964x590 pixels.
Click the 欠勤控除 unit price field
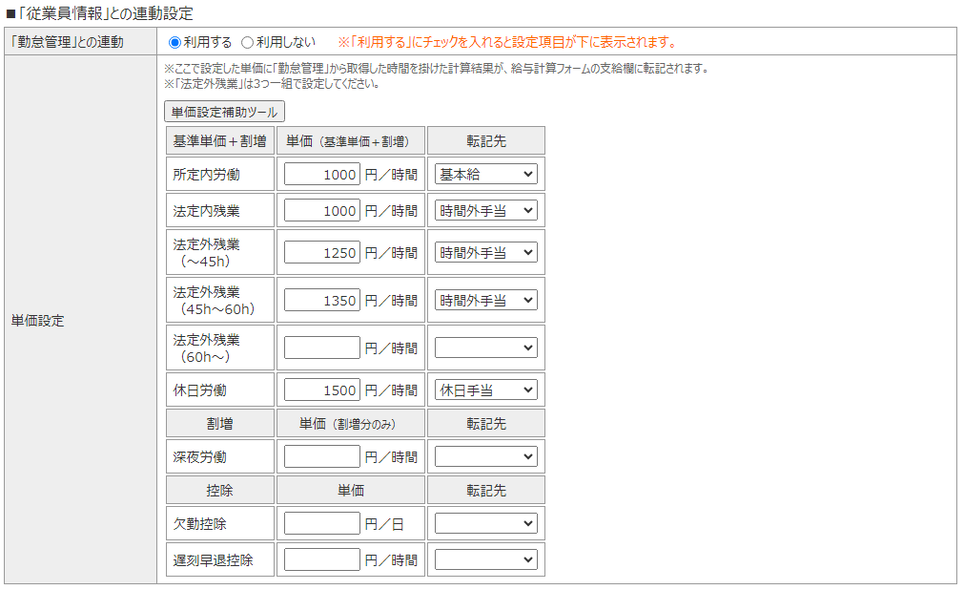coord(322,523)
